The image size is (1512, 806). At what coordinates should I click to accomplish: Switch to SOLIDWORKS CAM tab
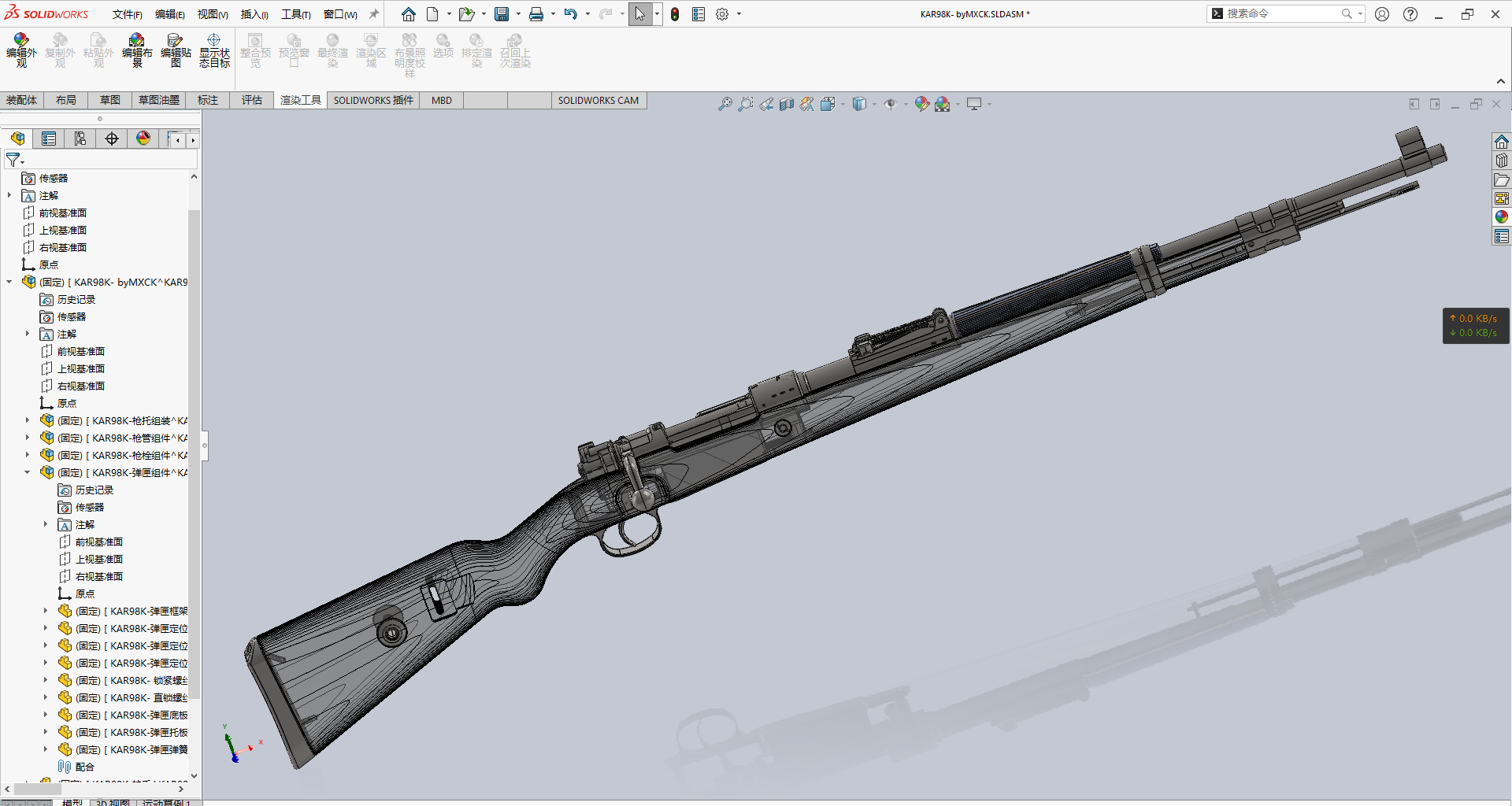[598, 101]
